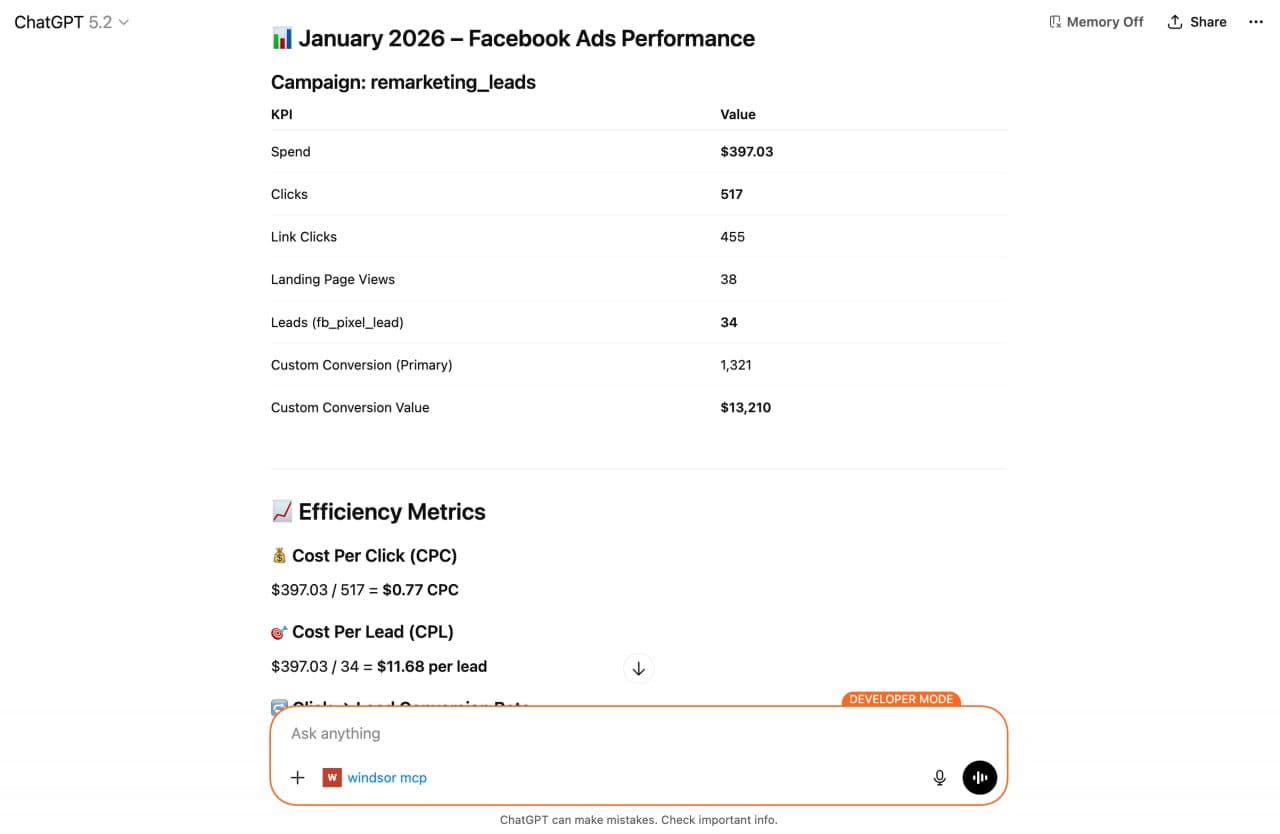Start voice mode with the waveform button
The width and height of the screenshot is (1280, 834).
[980, 777]
